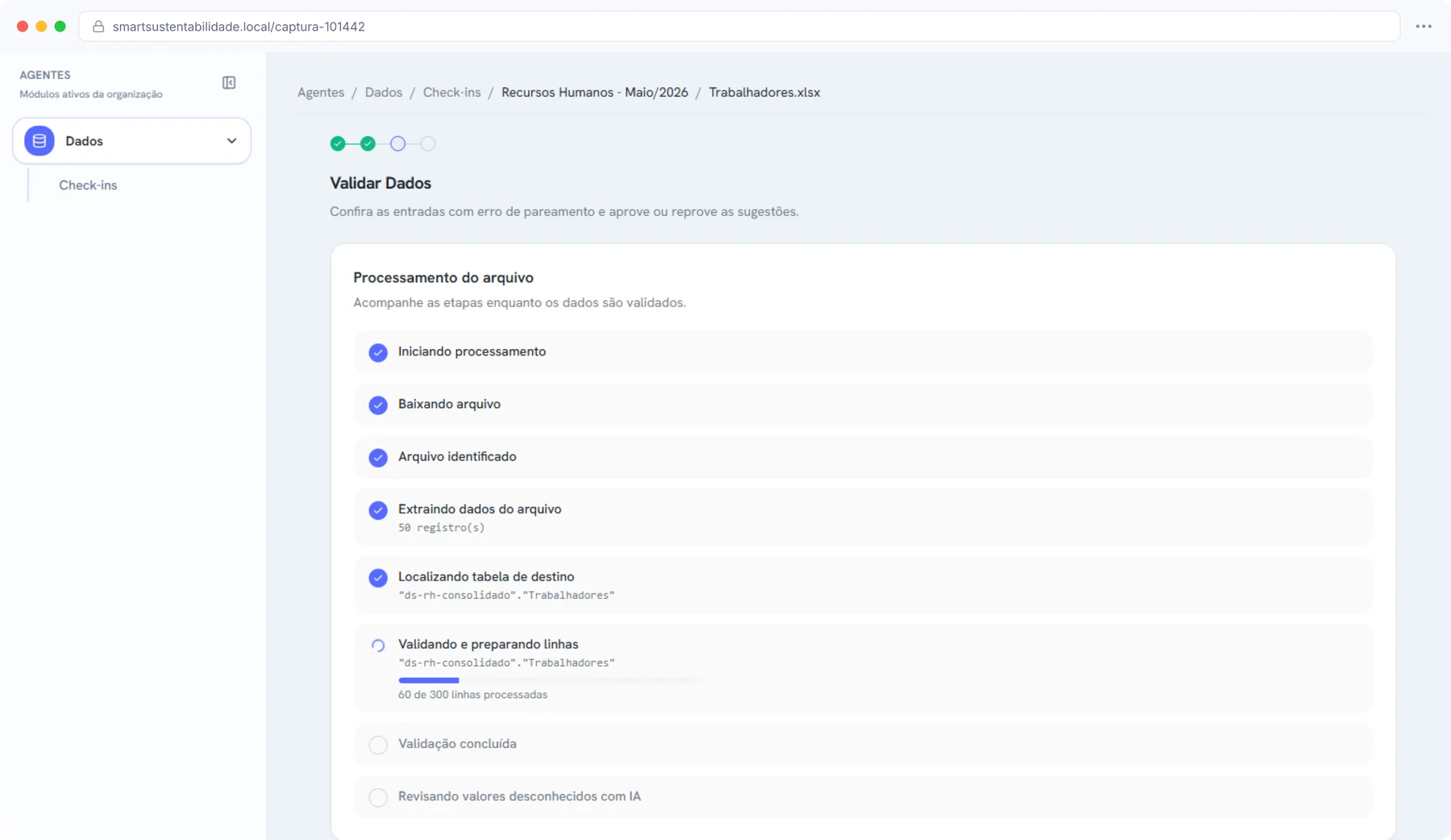Click table name under Validando e preparando linhas
This screenshot has height=840, width=1451.
(x=506, y=663)
